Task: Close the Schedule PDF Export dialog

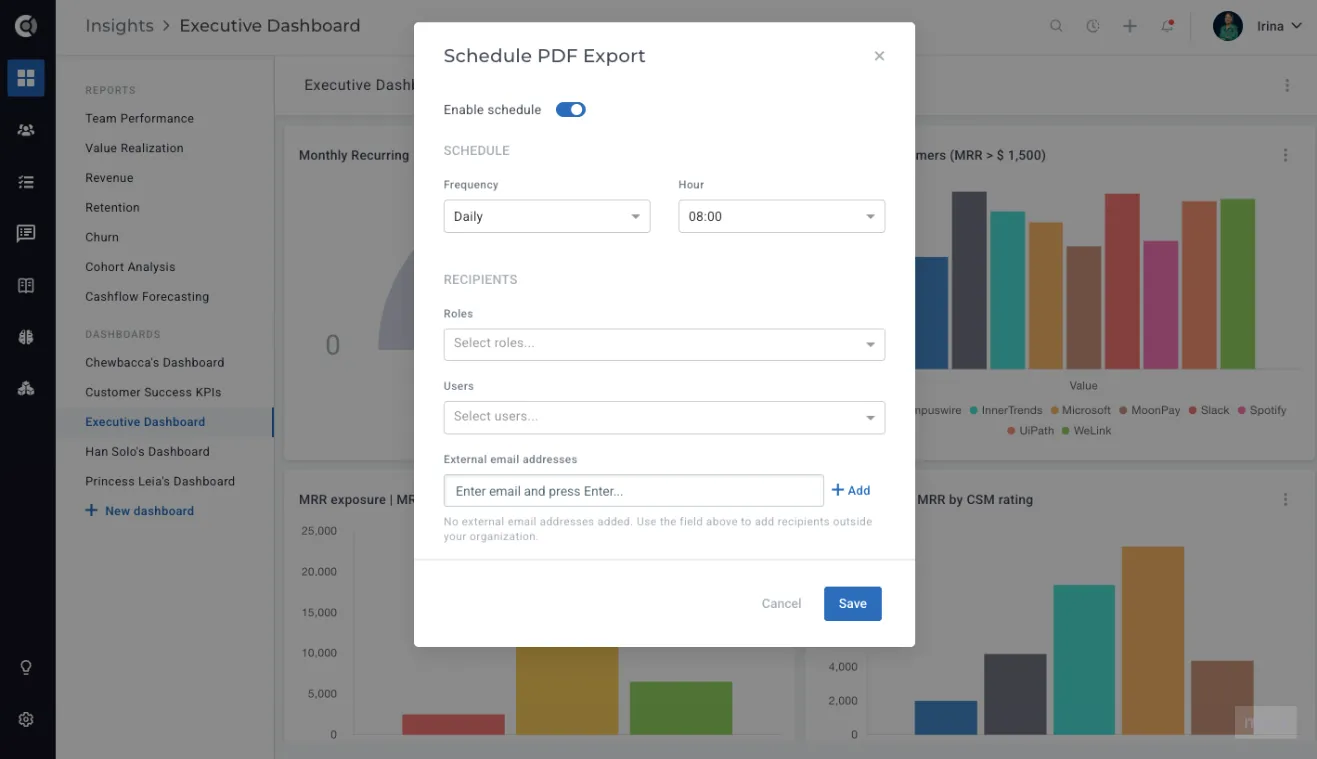Action: (x=879, y=56)
